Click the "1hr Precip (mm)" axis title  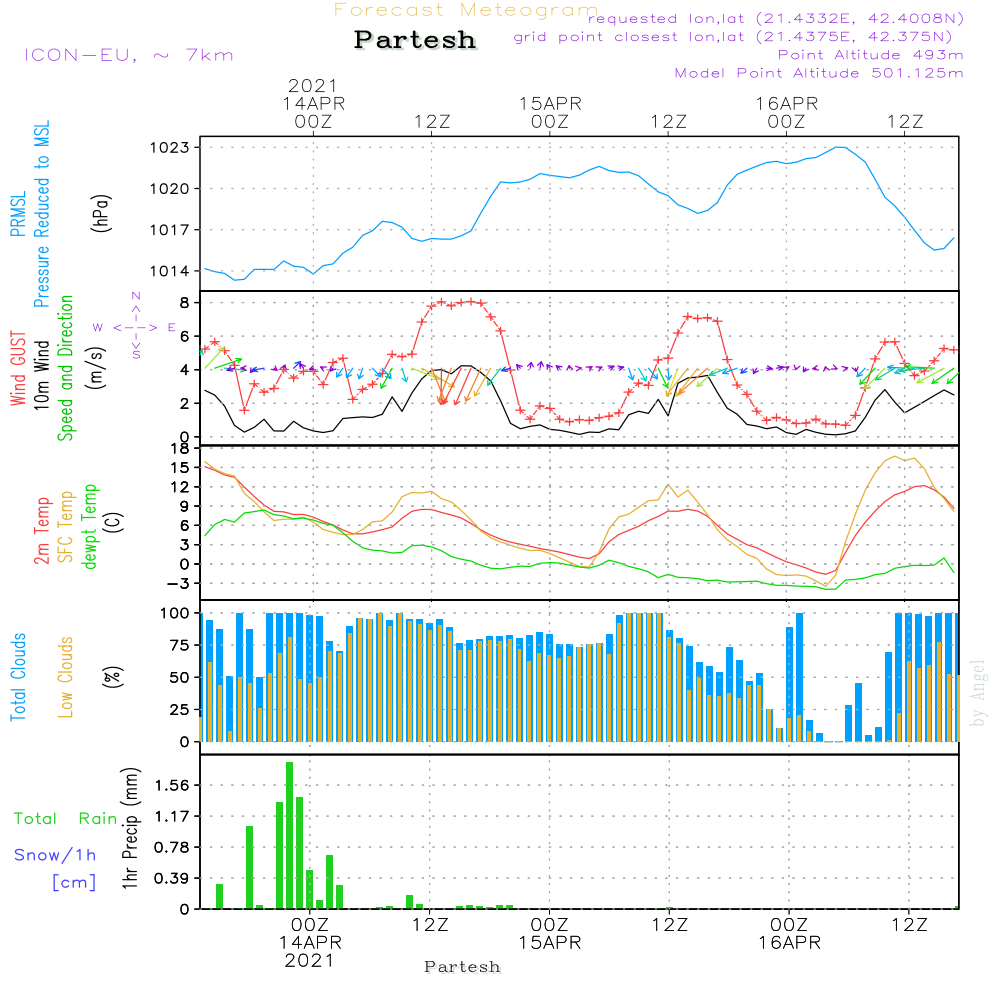130,828
